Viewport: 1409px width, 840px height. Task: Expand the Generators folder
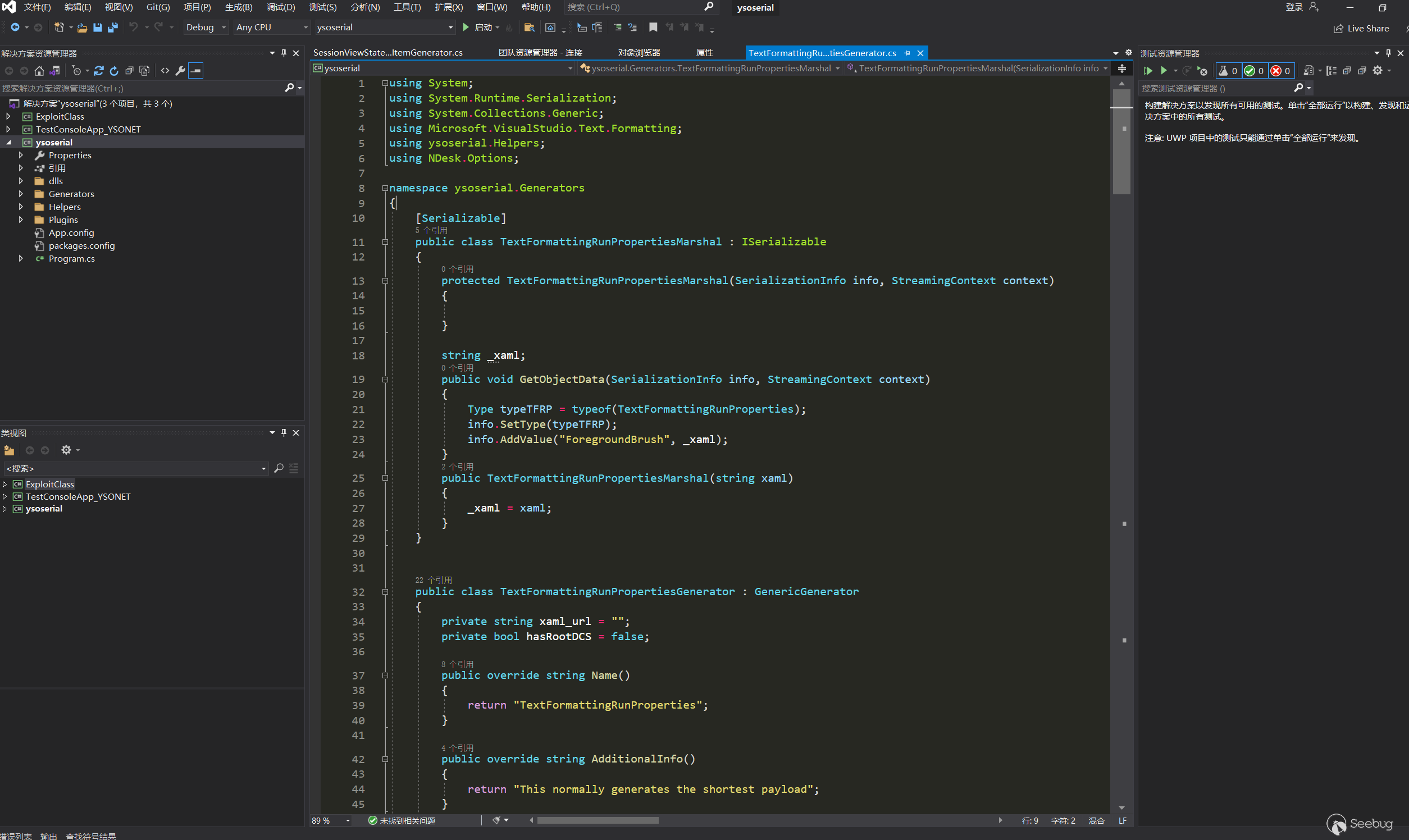[x=21, y=194]
